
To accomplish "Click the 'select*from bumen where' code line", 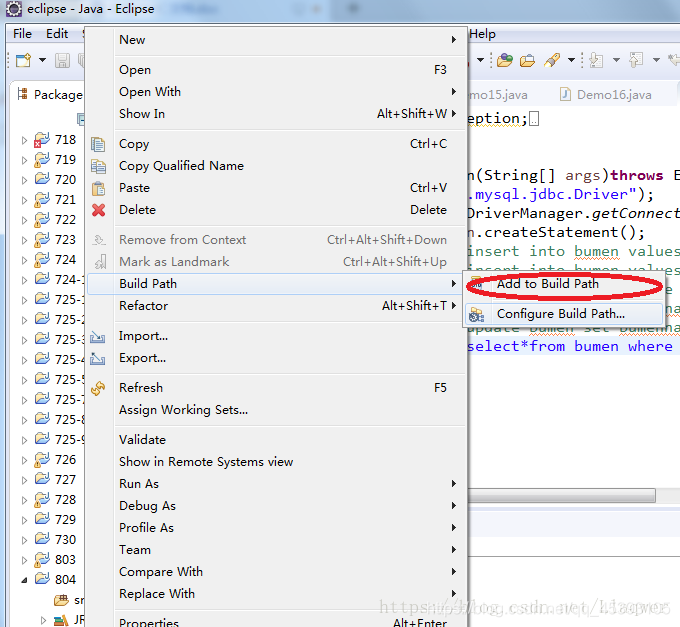I will (570, 346).
